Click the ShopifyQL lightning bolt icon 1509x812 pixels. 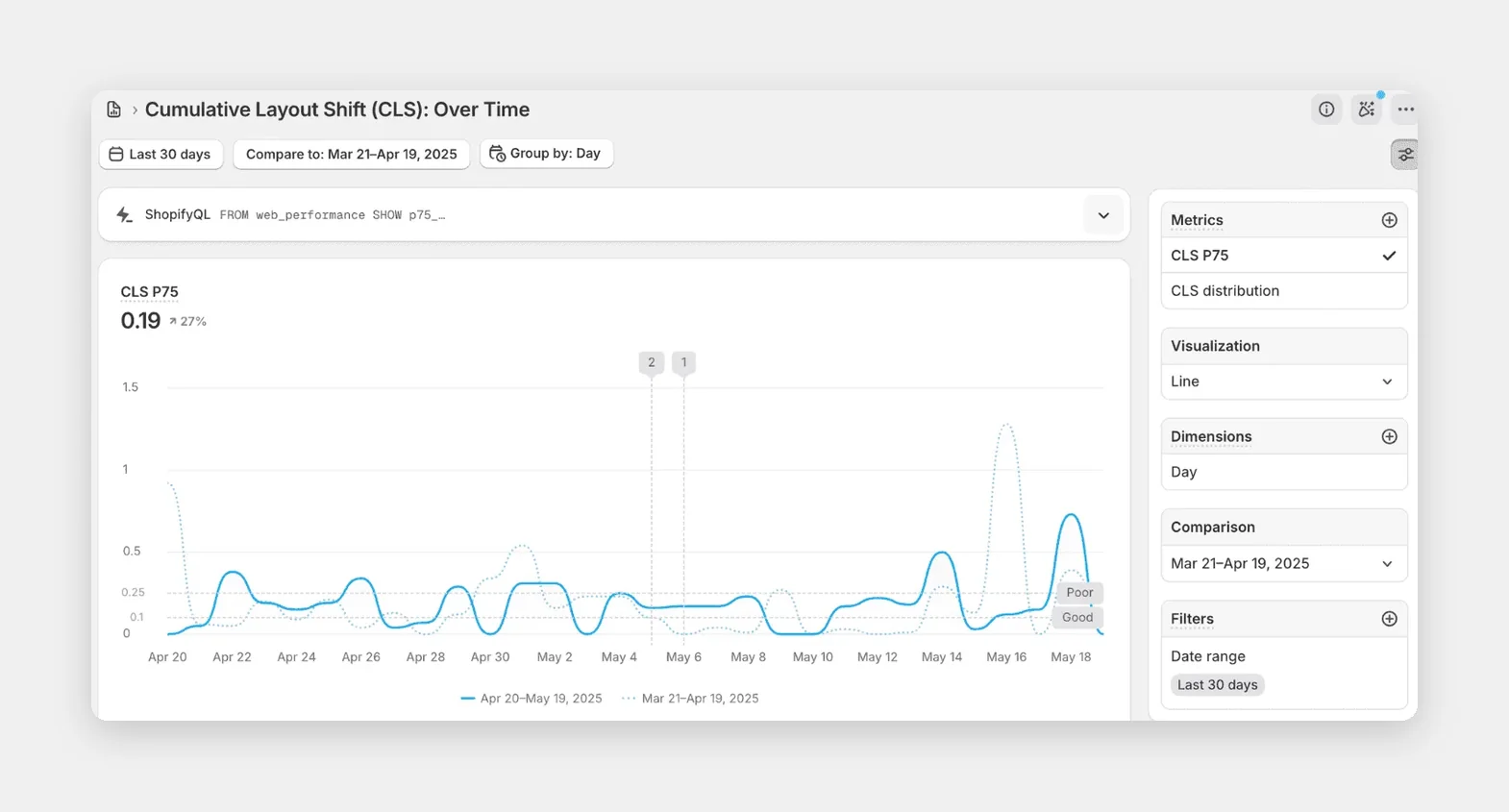tap(124, 214)
